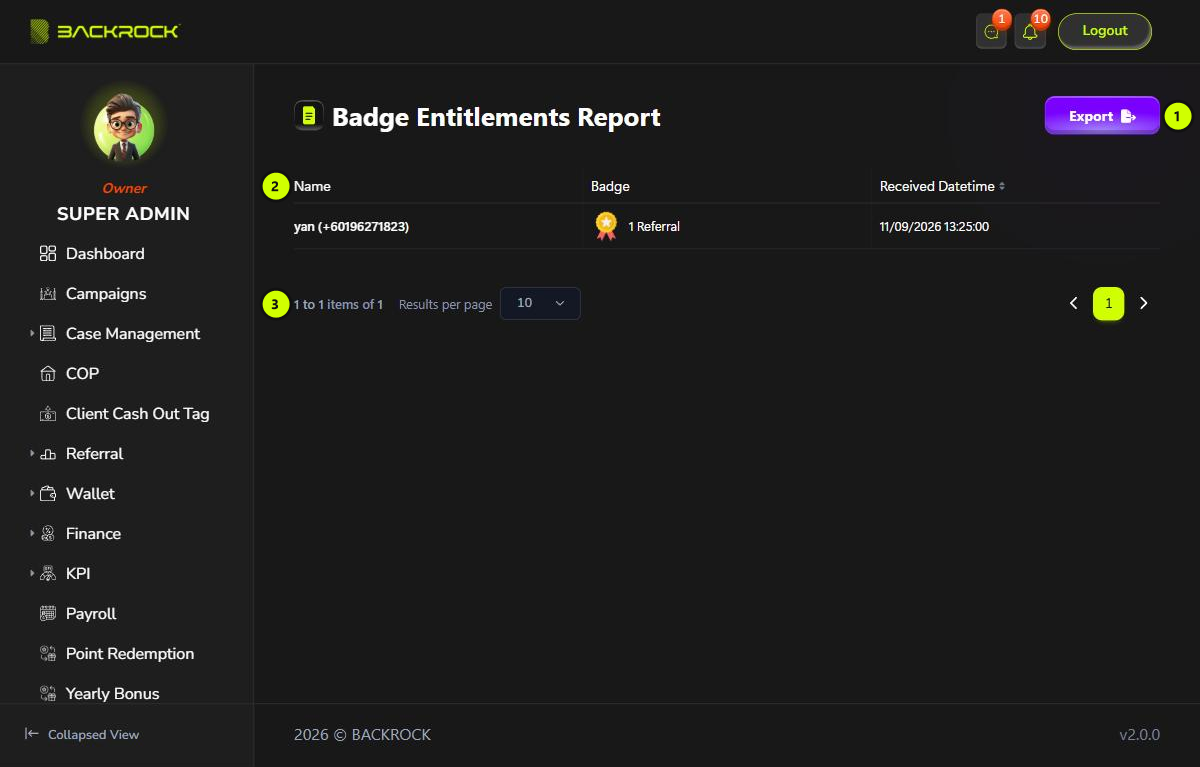Click the Collapsed View arrow icon
The width and height of the screenshot is (1200, 767).
32,734
